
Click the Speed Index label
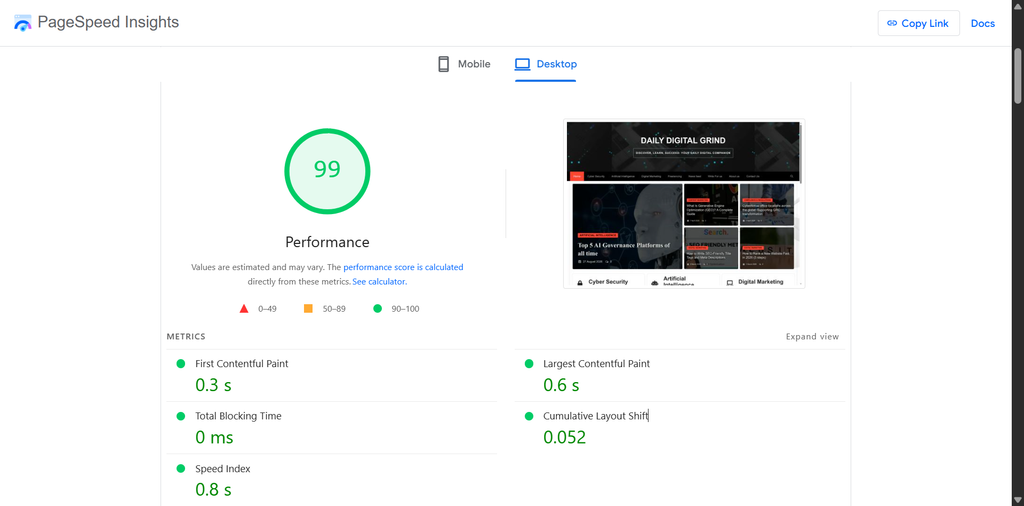click(x=223, y=469)
